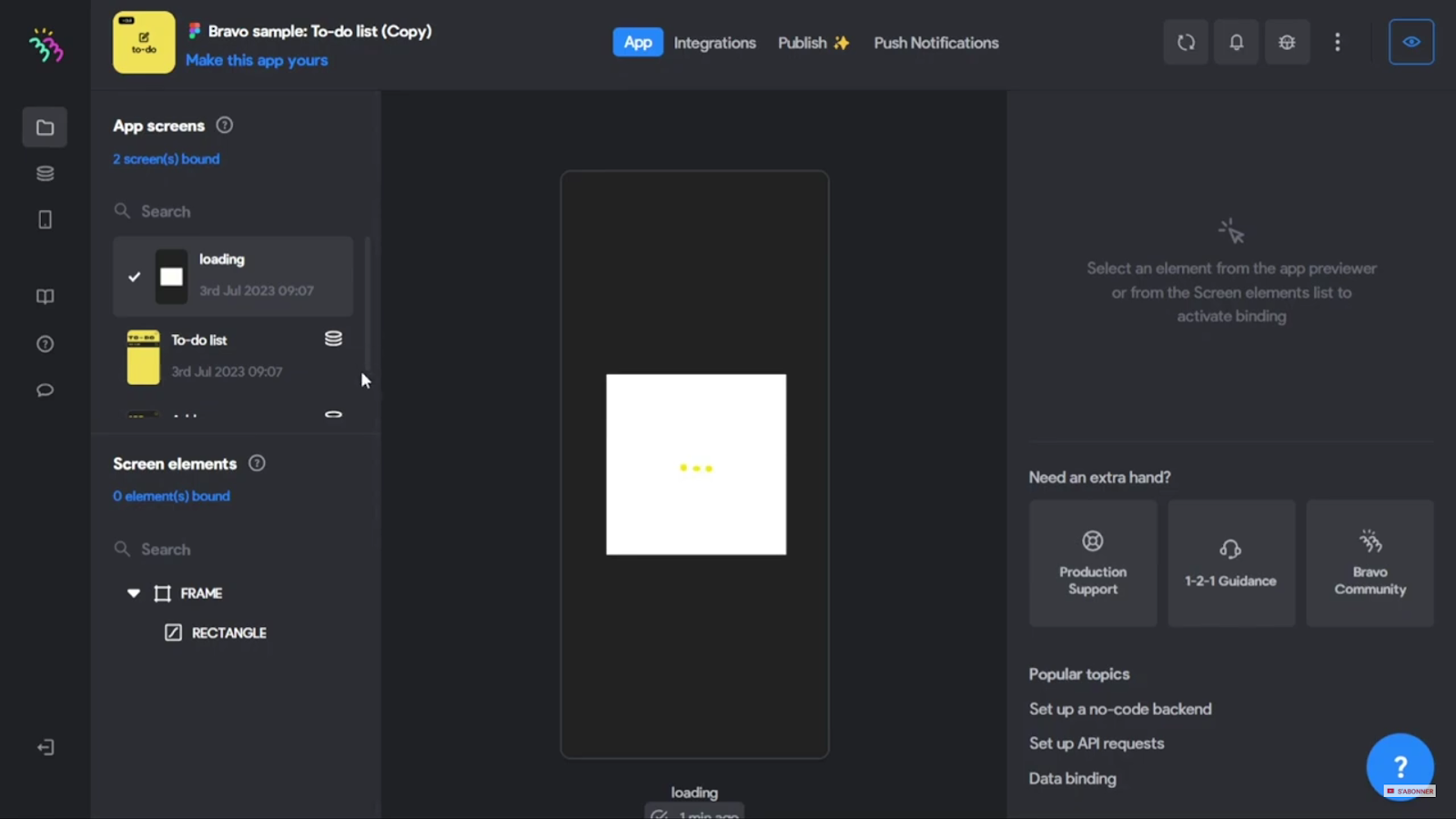This screenshot has height=819, width=1456.
Task: Select the database data collections sidebar icon
Action: (x=45, y=173)
